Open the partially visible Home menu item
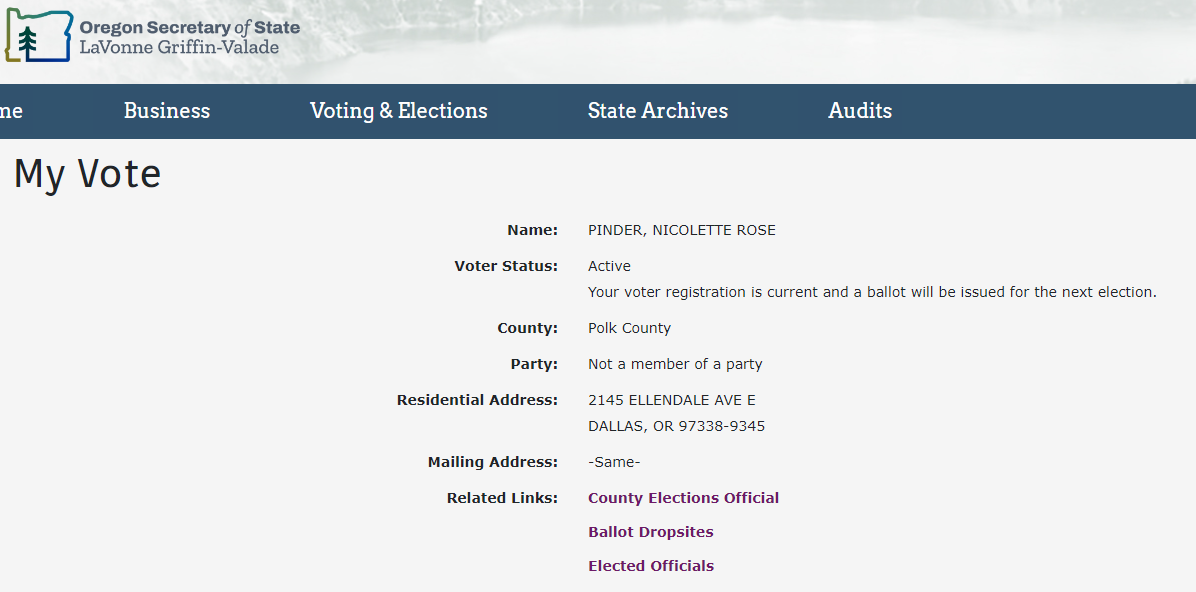 click(x=10, y=111)
